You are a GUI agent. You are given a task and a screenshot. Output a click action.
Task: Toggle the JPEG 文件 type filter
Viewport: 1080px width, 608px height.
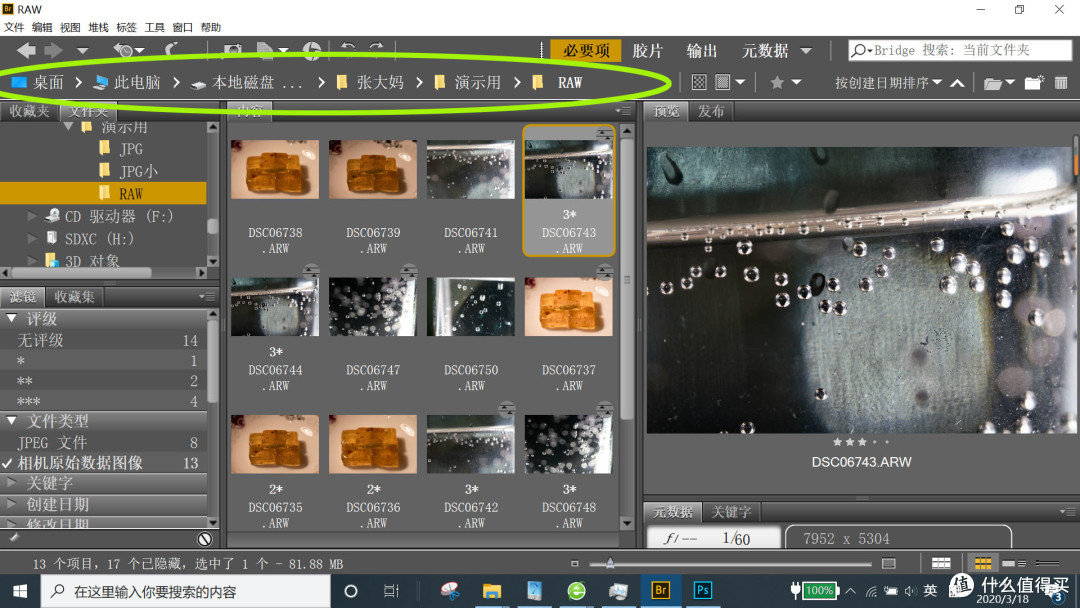coord(103,442)
